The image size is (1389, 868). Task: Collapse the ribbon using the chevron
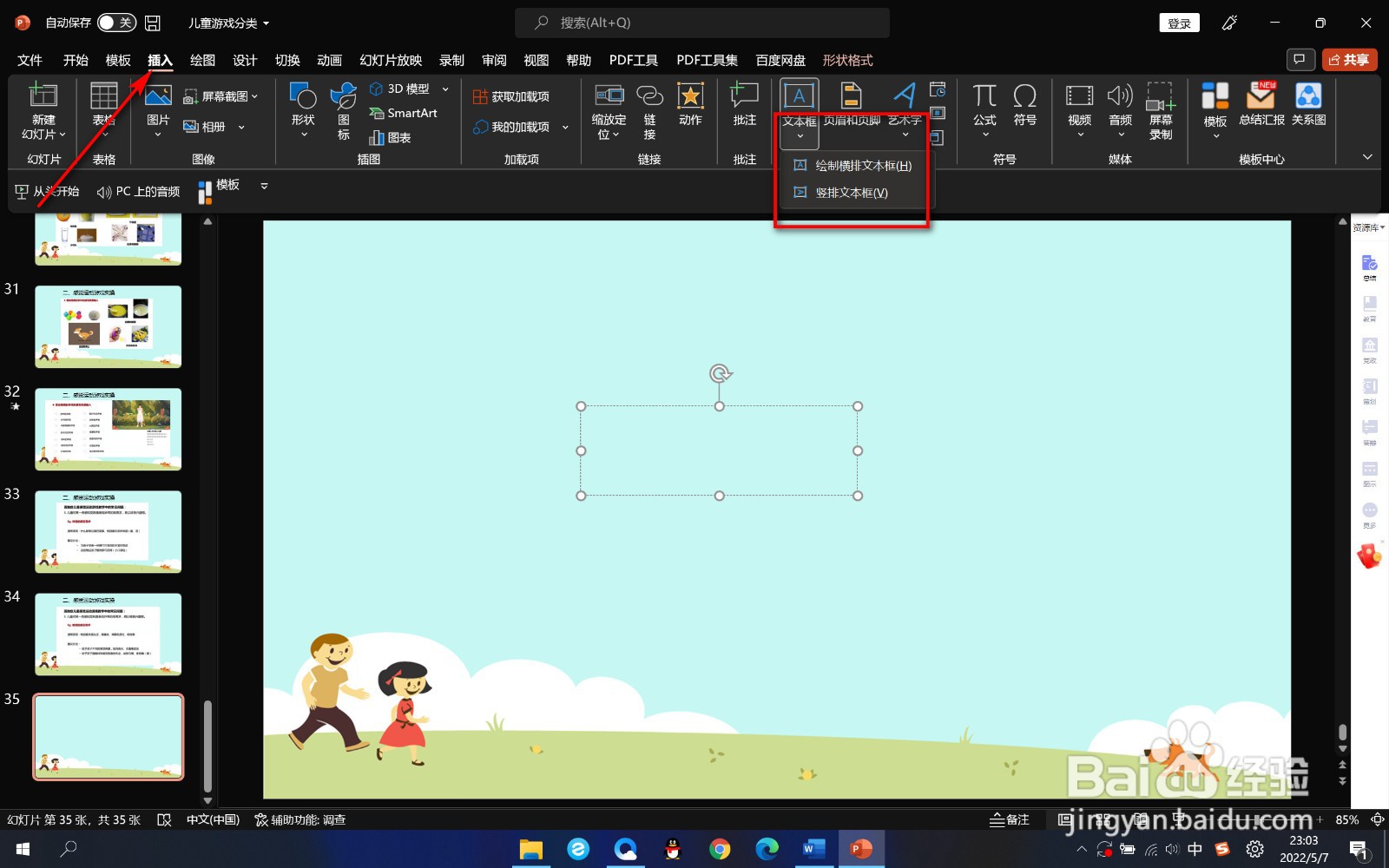(x=1367, y=157)
